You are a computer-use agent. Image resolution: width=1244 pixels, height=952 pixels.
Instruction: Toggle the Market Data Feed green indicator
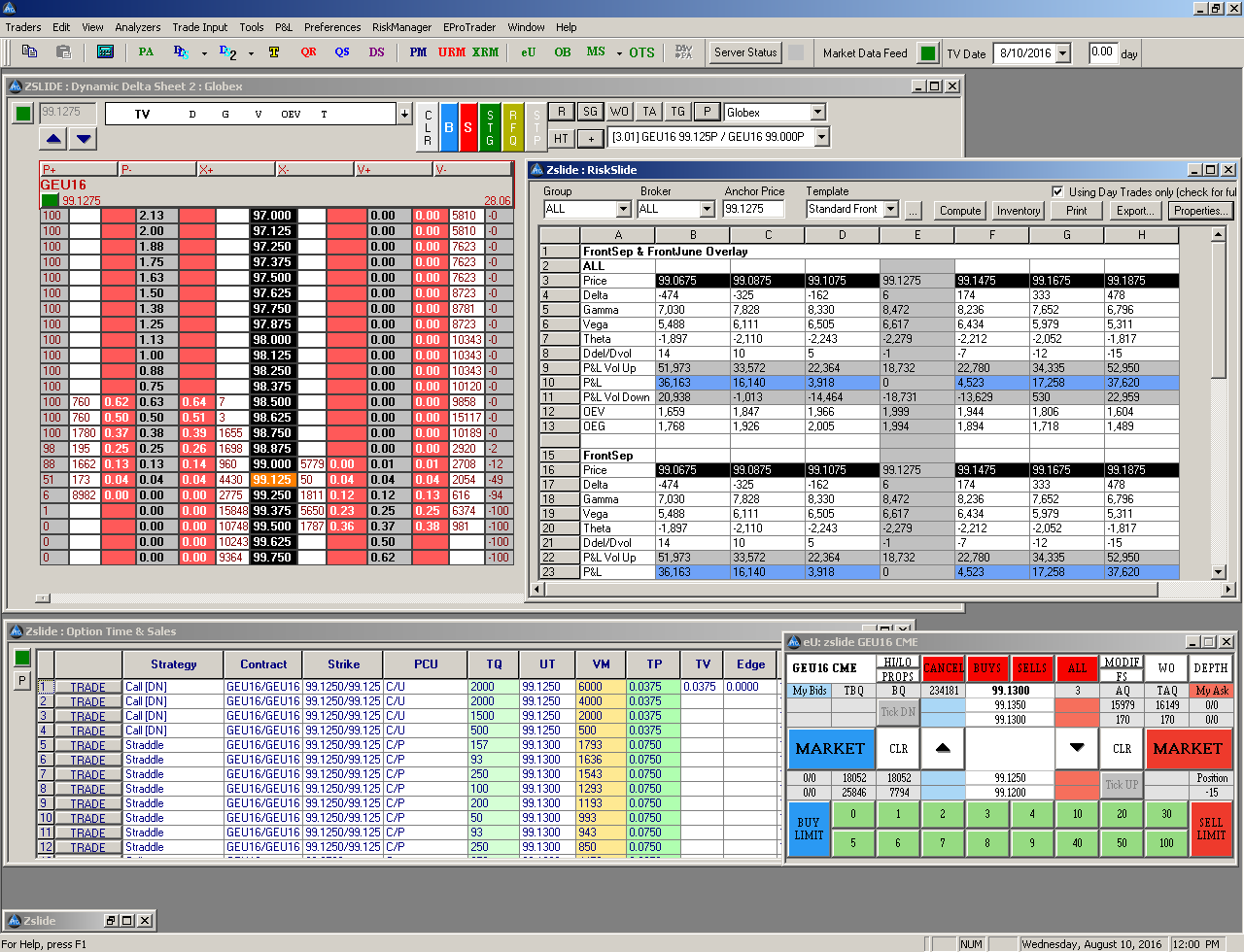pos(928,53)
